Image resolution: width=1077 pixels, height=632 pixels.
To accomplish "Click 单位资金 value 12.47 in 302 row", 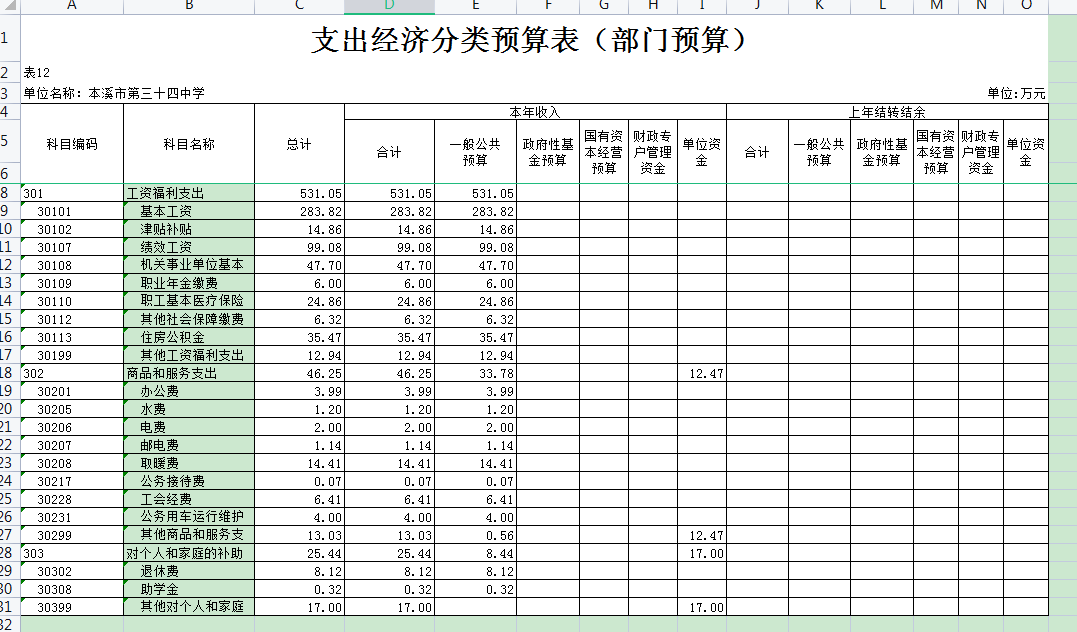I will pos(702,373).
